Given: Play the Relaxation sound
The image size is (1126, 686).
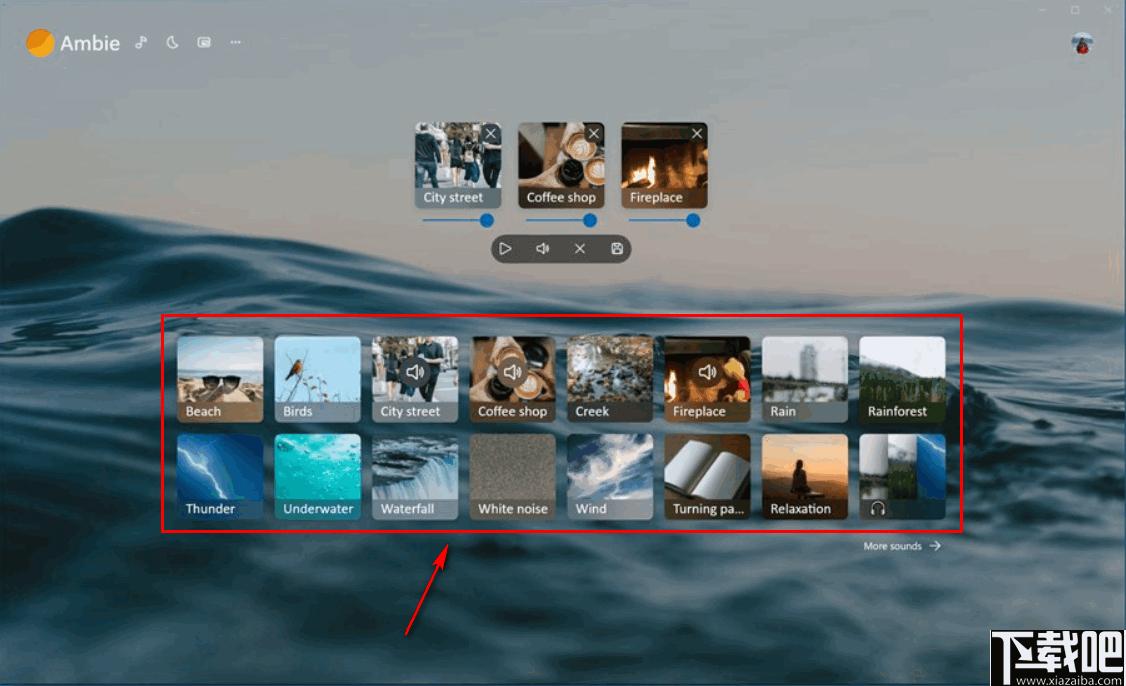Looking at the screenshot, I should 805,476.
